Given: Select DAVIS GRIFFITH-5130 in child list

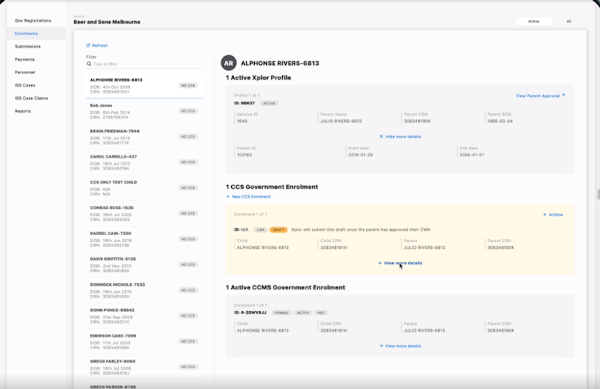Looking at the screenshot, I should (144, 265).
